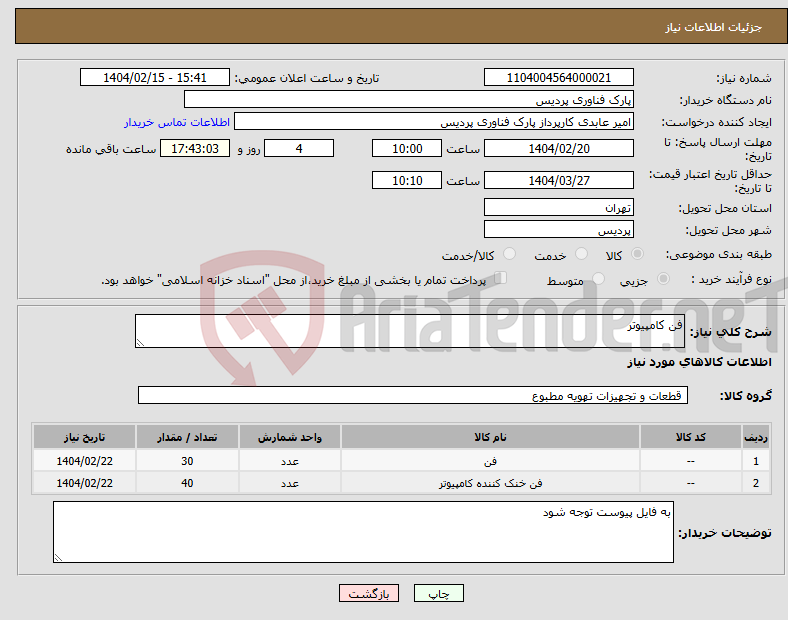Select the کالا radio button
Image resolution: width=788 pixels, height=620 pixels.
(x=637, y=254)
